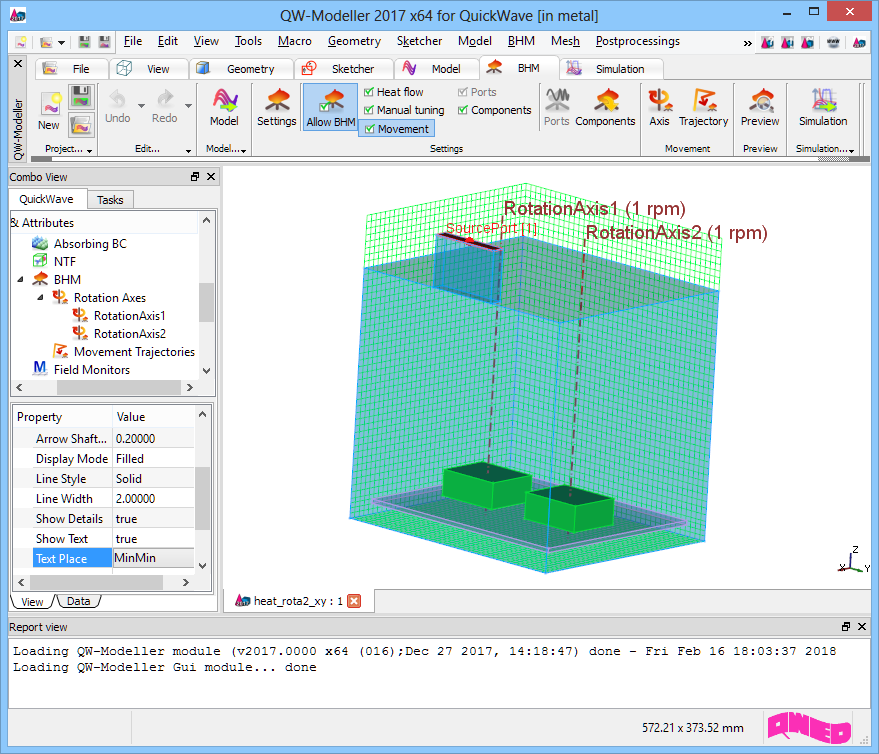Toggle the Manual tuning checkbox
The height and width of the screenshot is (754, 879).
coord(369,110)
